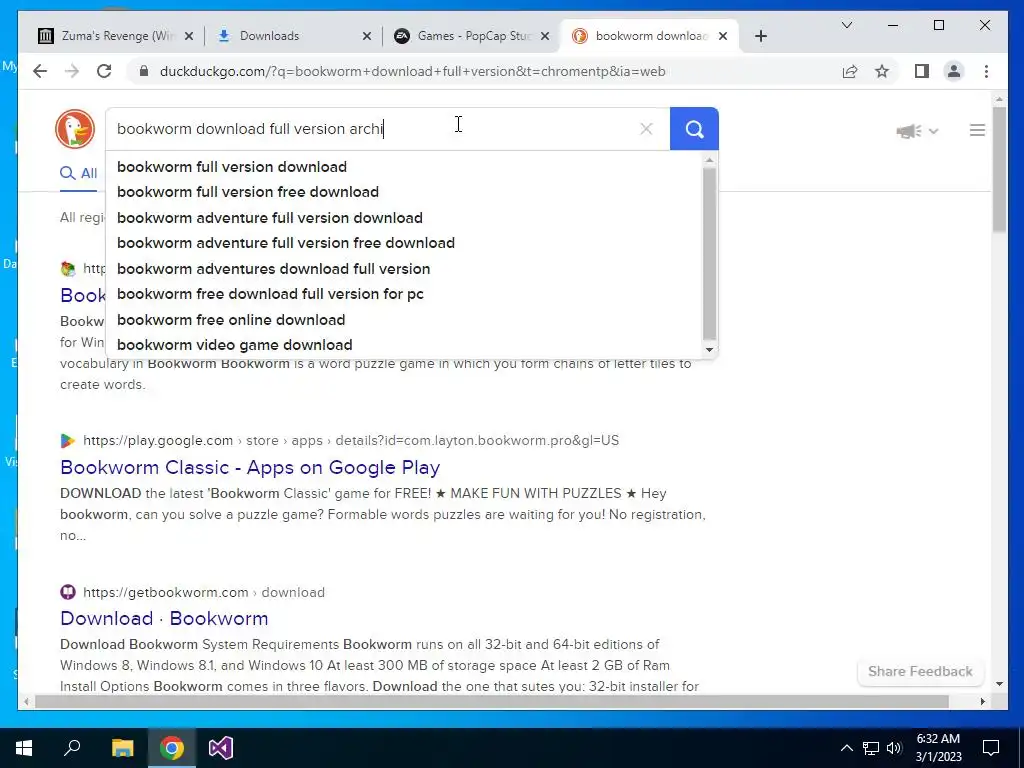
Task: Click the getbookworm.com favicon
Action: 68,592
